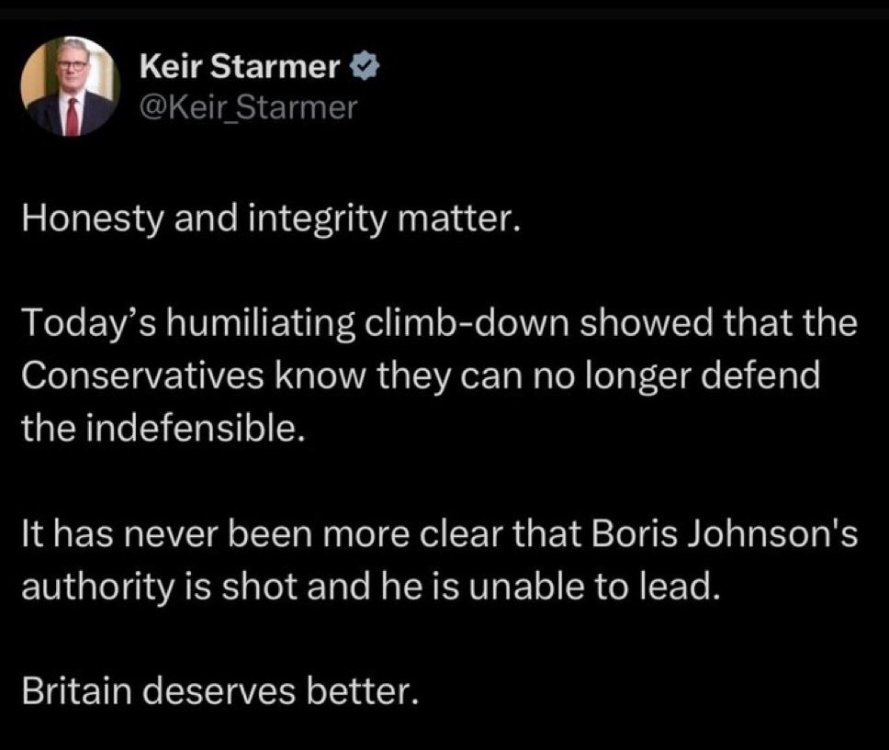Screen dimensions: 889x750
Task: Click the blue verified checkmark badge
Action: 363,68
